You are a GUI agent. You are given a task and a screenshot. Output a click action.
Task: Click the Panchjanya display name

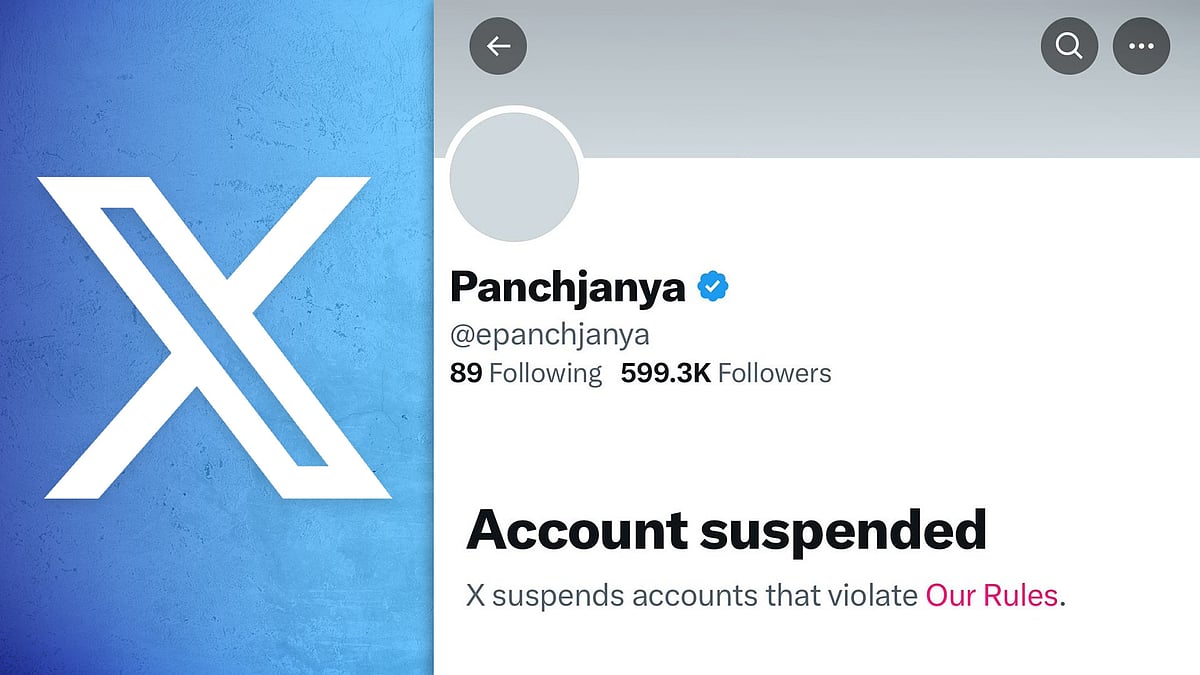tap(567, 287)
